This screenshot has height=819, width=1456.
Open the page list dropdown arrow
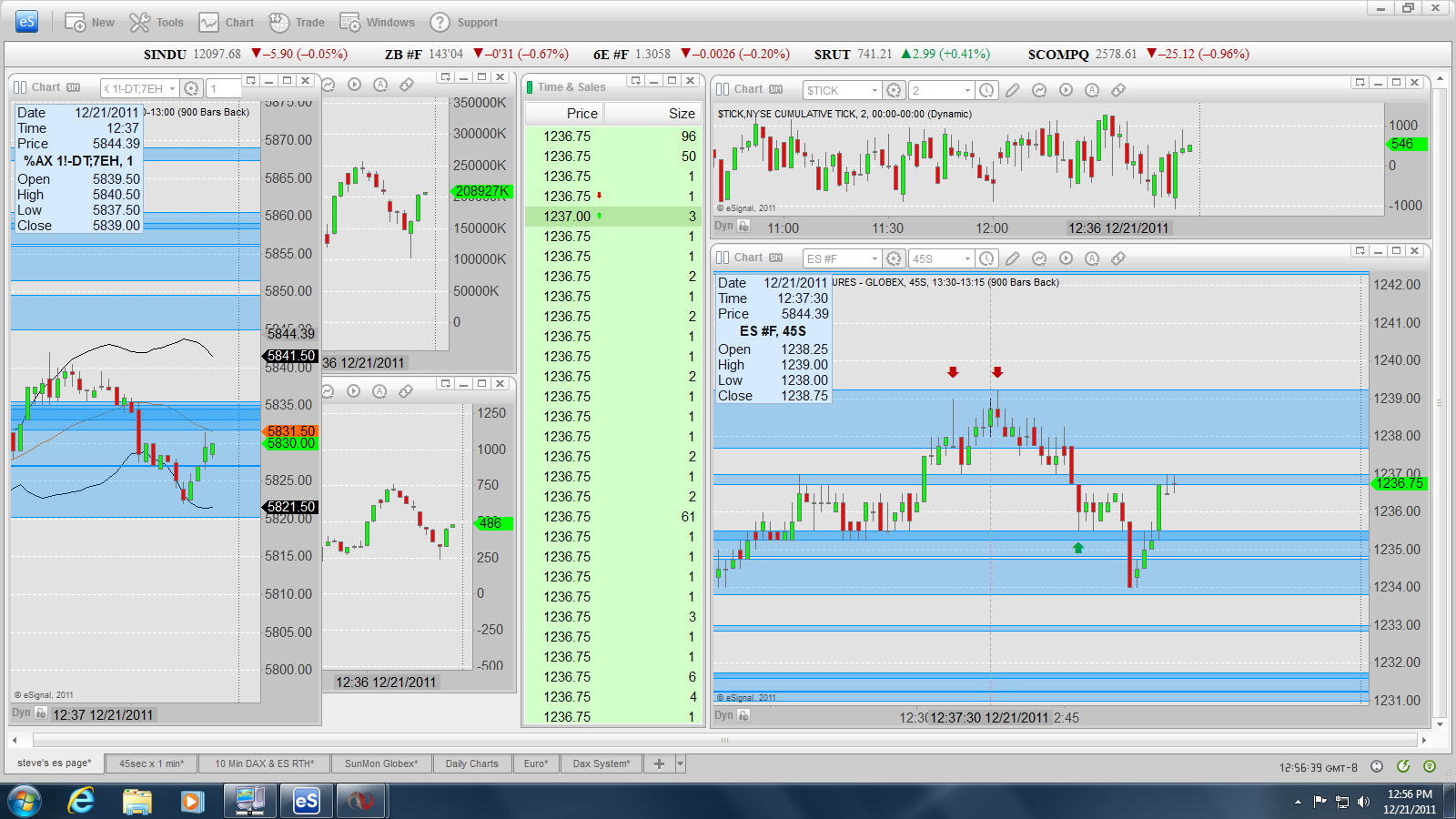pyautogui.click(x=681, y=763)
